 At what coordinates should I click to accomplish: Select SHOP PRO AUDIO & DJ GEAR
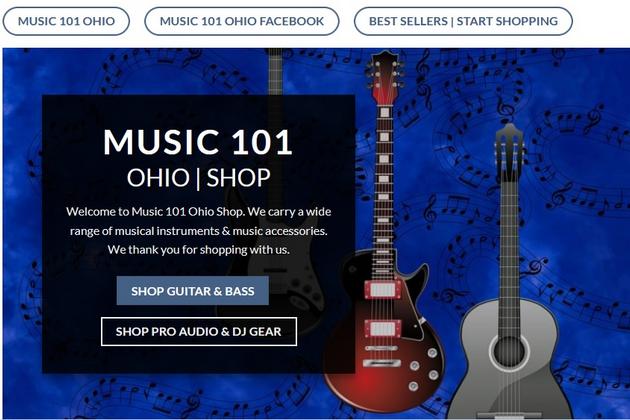click(199, 332)
